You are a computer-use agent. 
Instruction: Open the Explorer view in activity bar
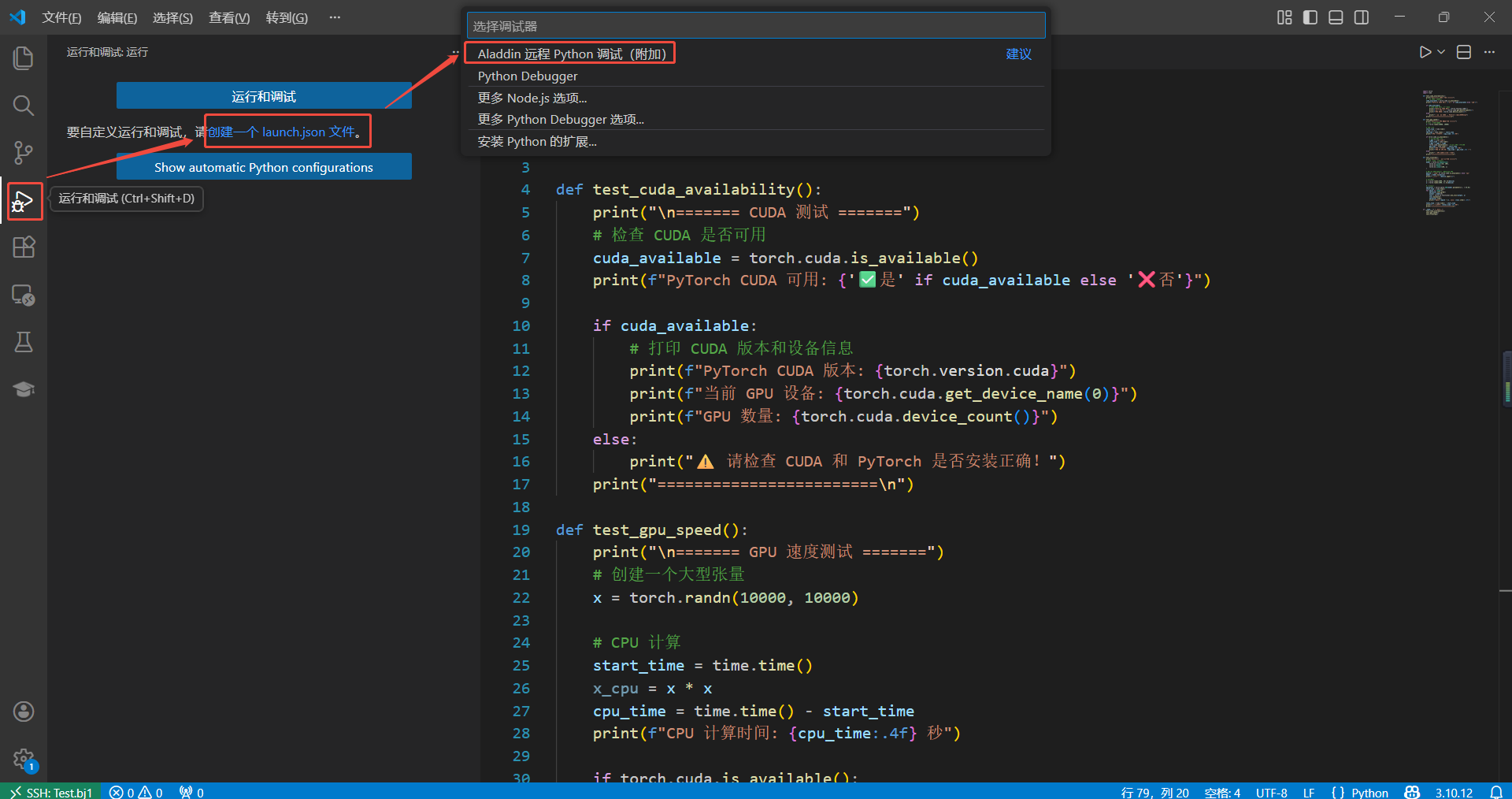(x=24, y=58)
